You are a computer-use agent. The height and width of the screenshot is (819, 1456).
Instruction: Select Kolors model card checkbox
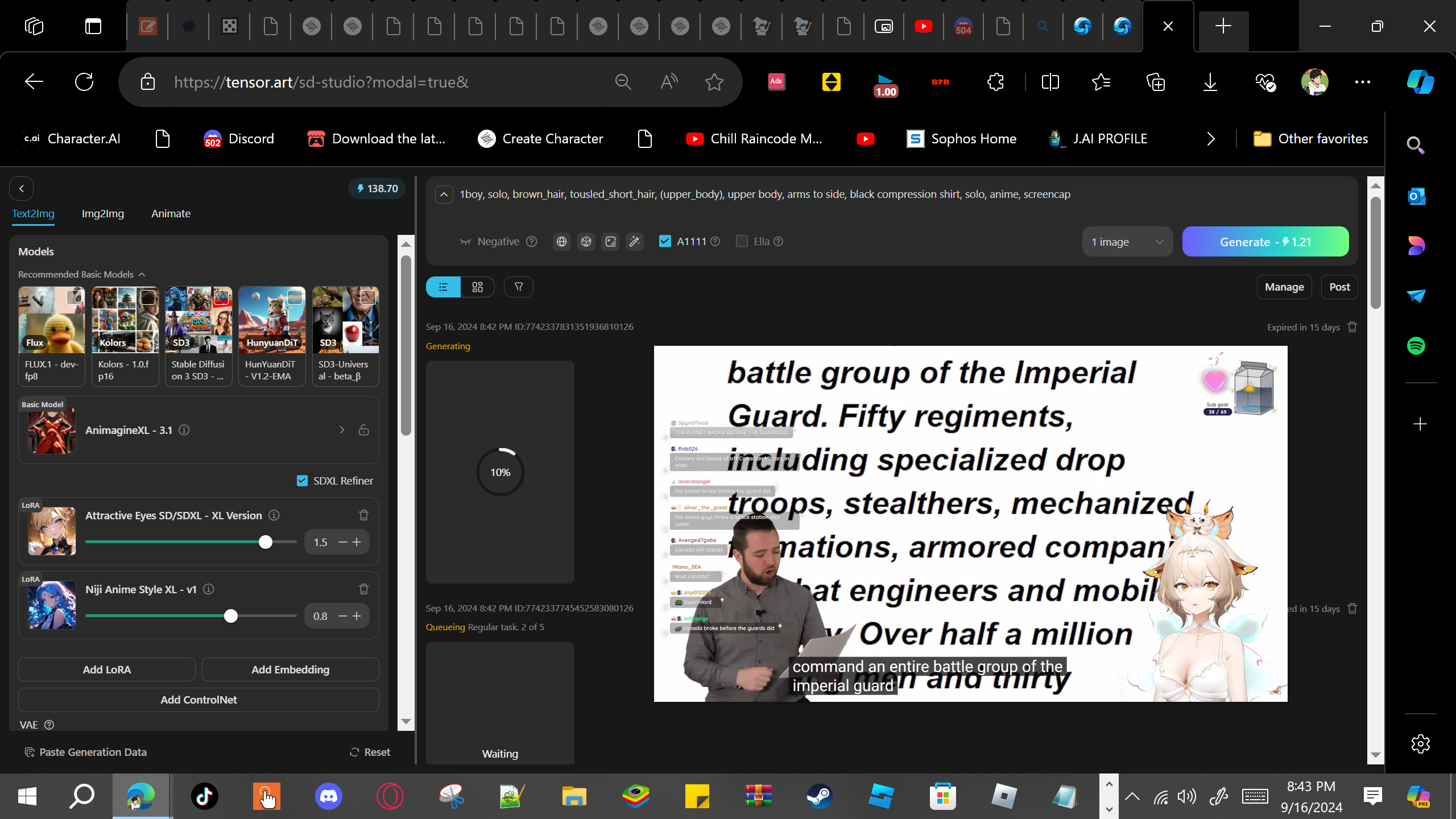point(147,297)
